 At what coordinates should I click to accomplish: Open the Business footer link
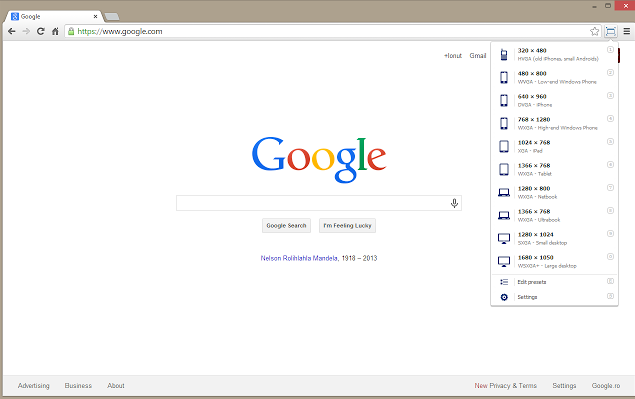tap(78, 386)
